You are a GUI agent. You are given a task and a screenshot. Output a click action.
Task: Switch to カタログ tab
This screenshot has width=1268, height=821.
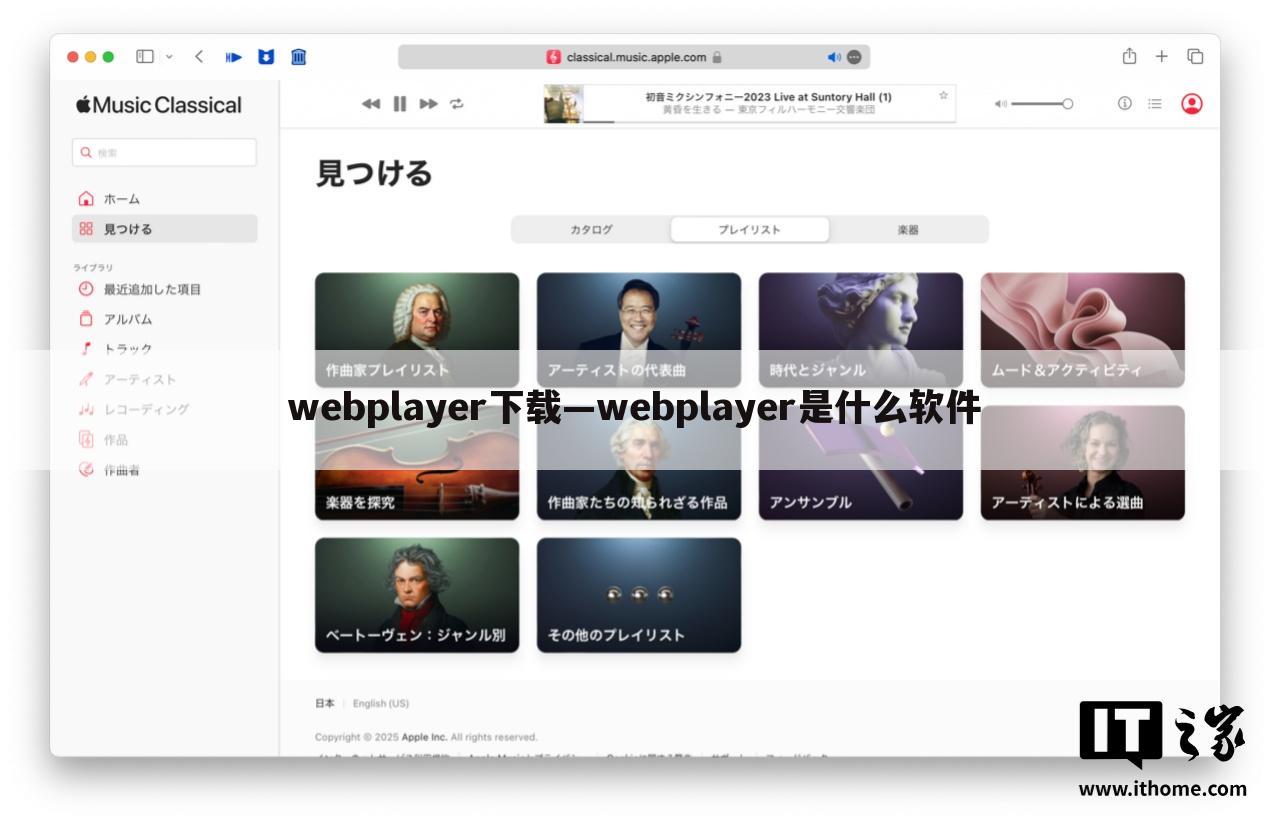click(x=591, y=230)
